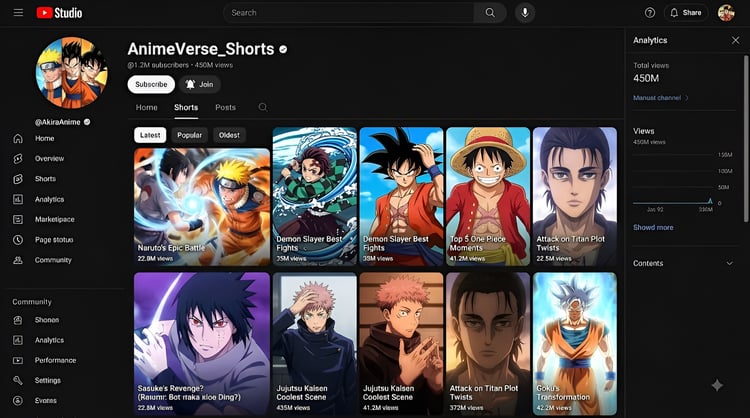Select the Oldest filter chip
The height and width of the screenshot is (418, 750).
[229, 135]
